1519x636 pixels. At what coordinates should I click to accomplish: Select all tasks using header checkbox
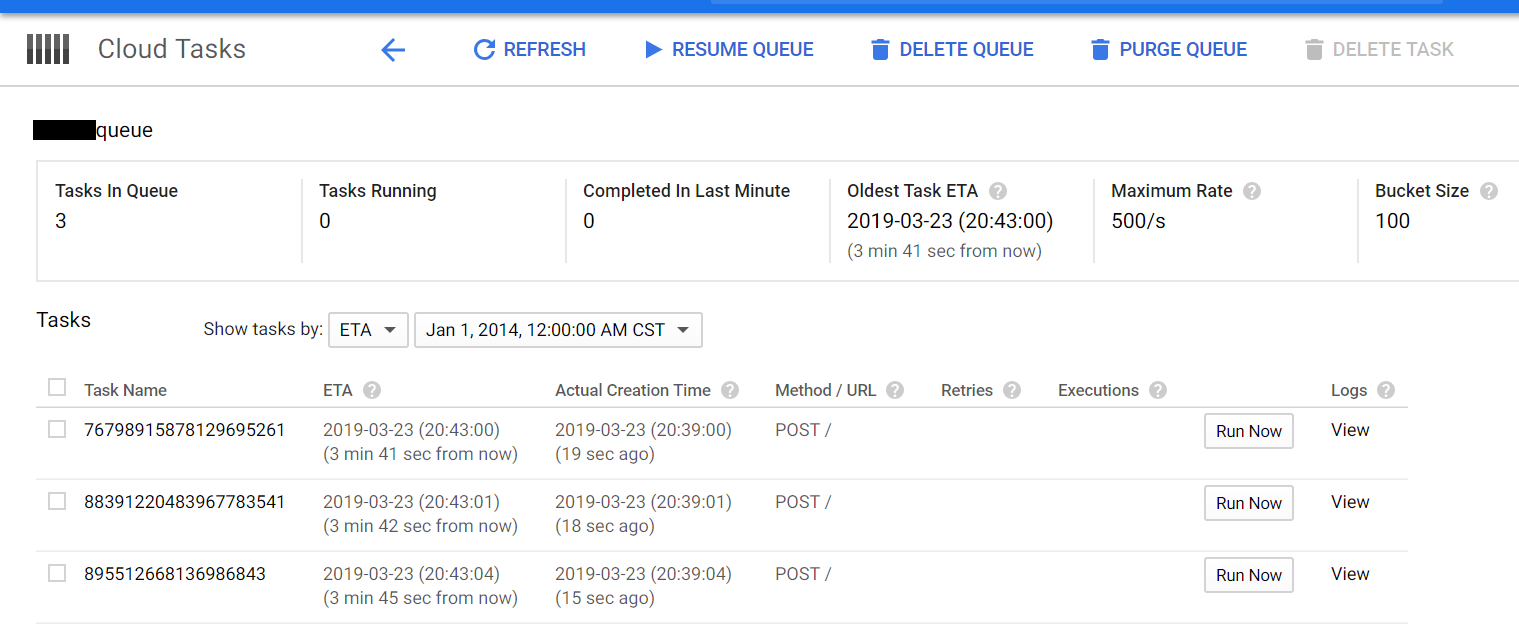coord(57,387)
